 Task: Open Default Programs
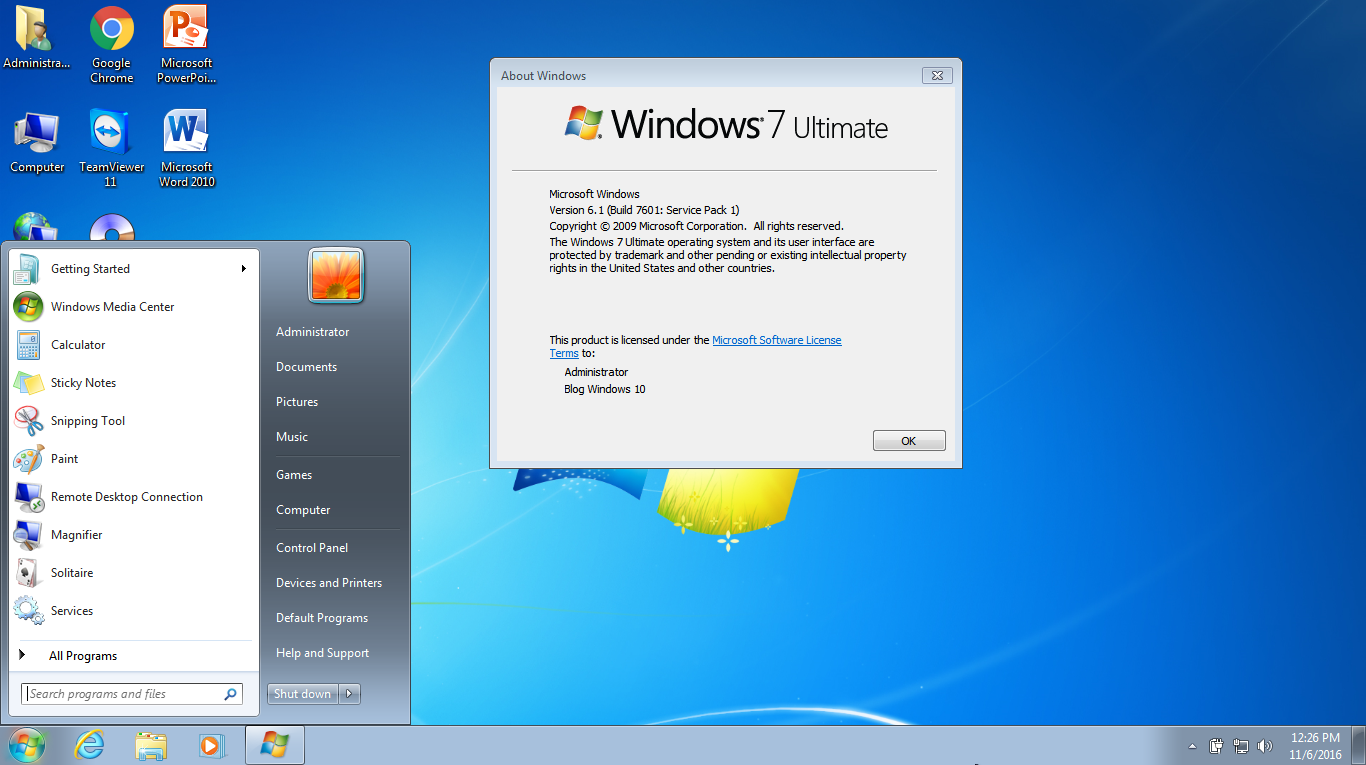(322, 618)
